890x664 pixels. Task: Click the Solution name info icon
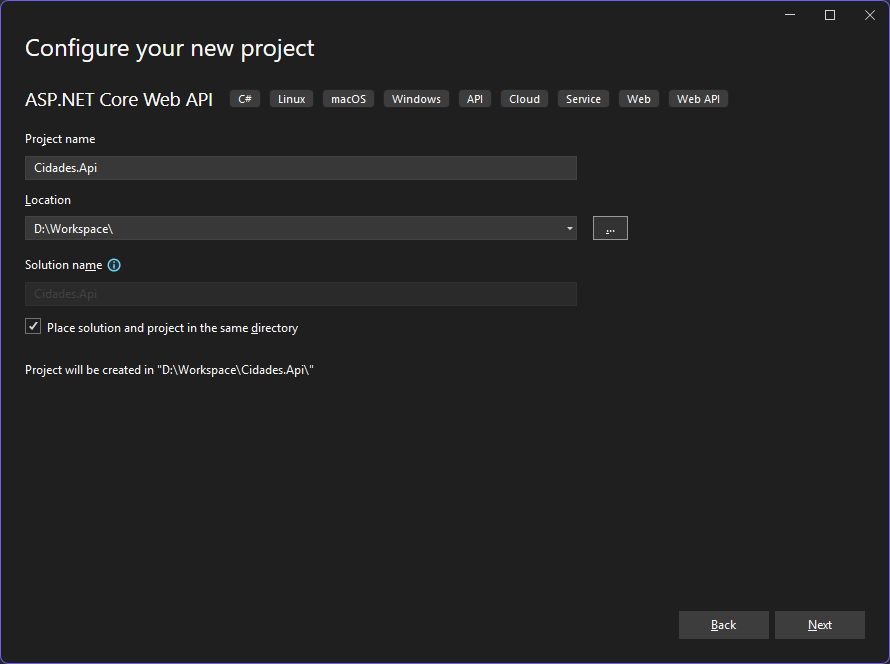pos(113,265)
